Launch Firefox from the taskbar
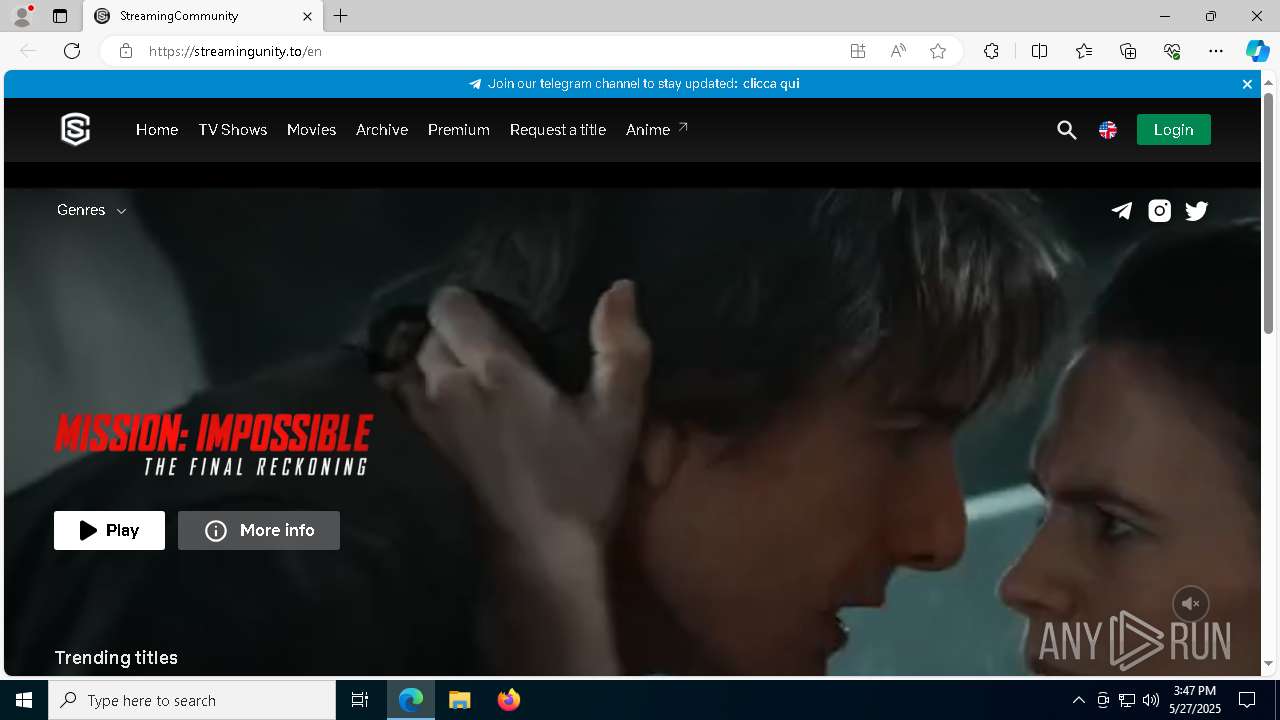 509,700
